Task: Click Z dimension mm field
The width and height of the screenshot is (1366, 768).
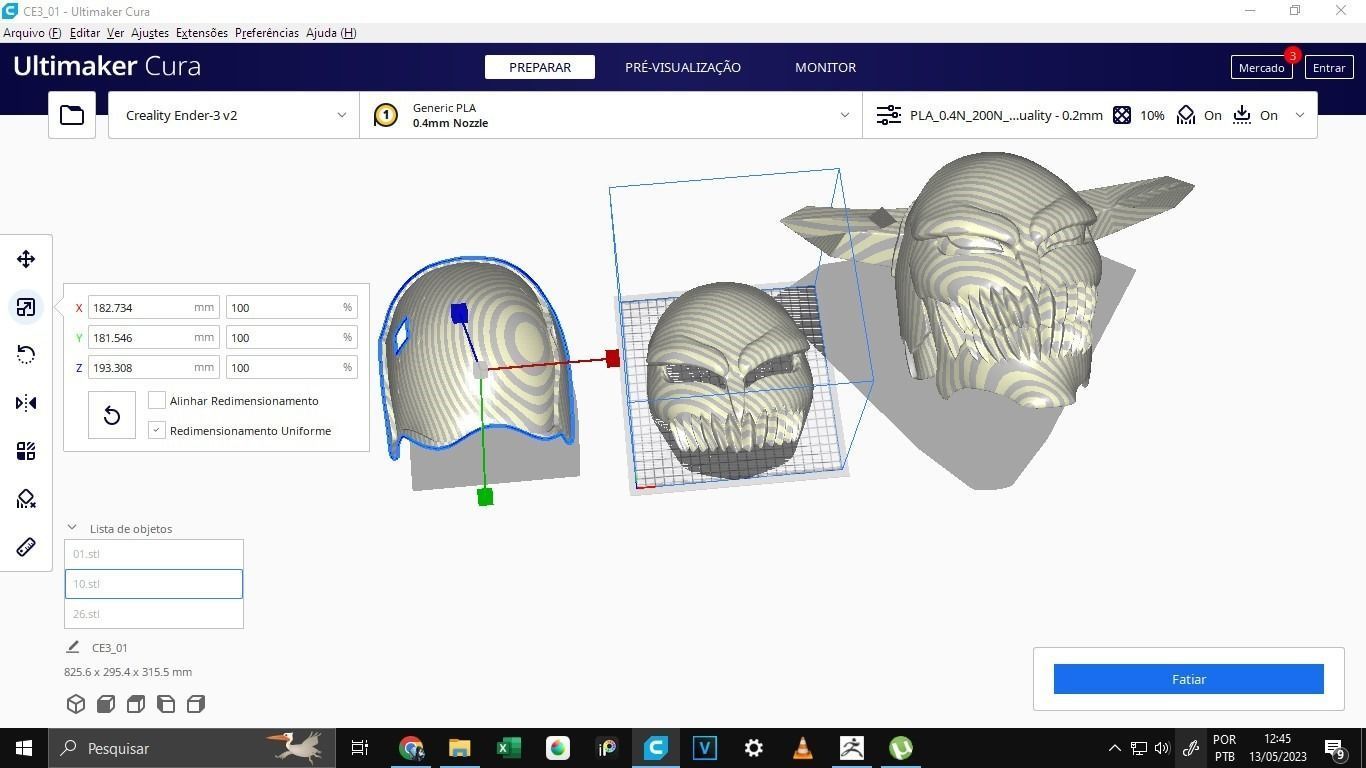Action: pos(153,368)
